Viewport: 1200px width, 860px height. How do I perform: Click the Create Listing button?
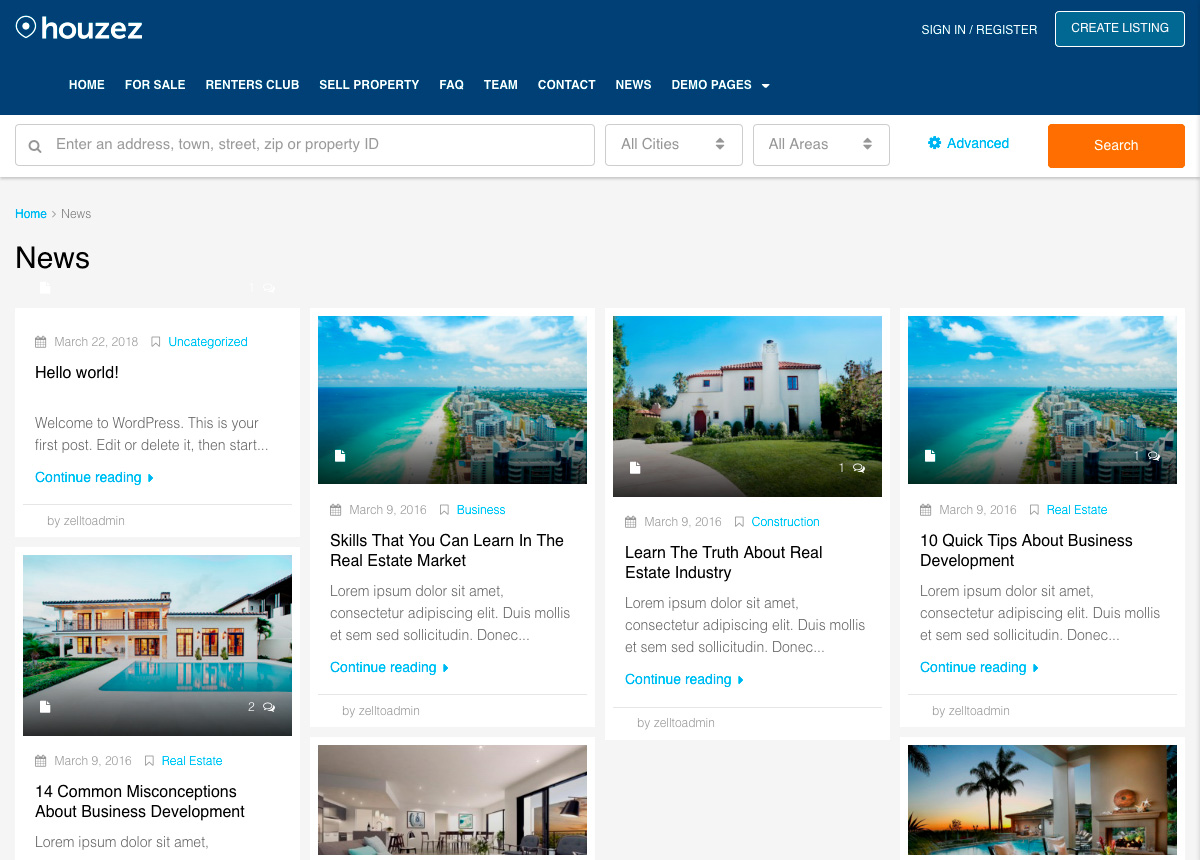1120,28
